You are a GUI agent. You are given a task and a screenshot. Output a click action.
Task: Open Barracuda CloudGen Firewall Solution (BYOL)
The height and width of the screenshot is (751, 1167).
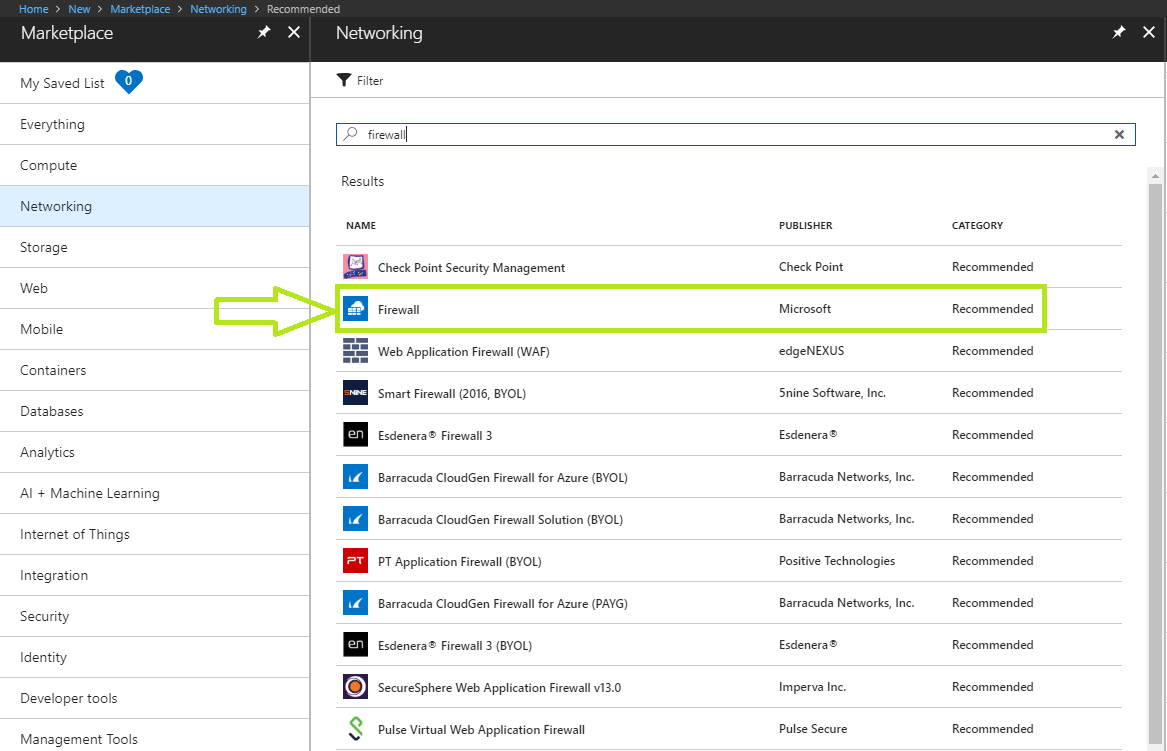point(729,519)
